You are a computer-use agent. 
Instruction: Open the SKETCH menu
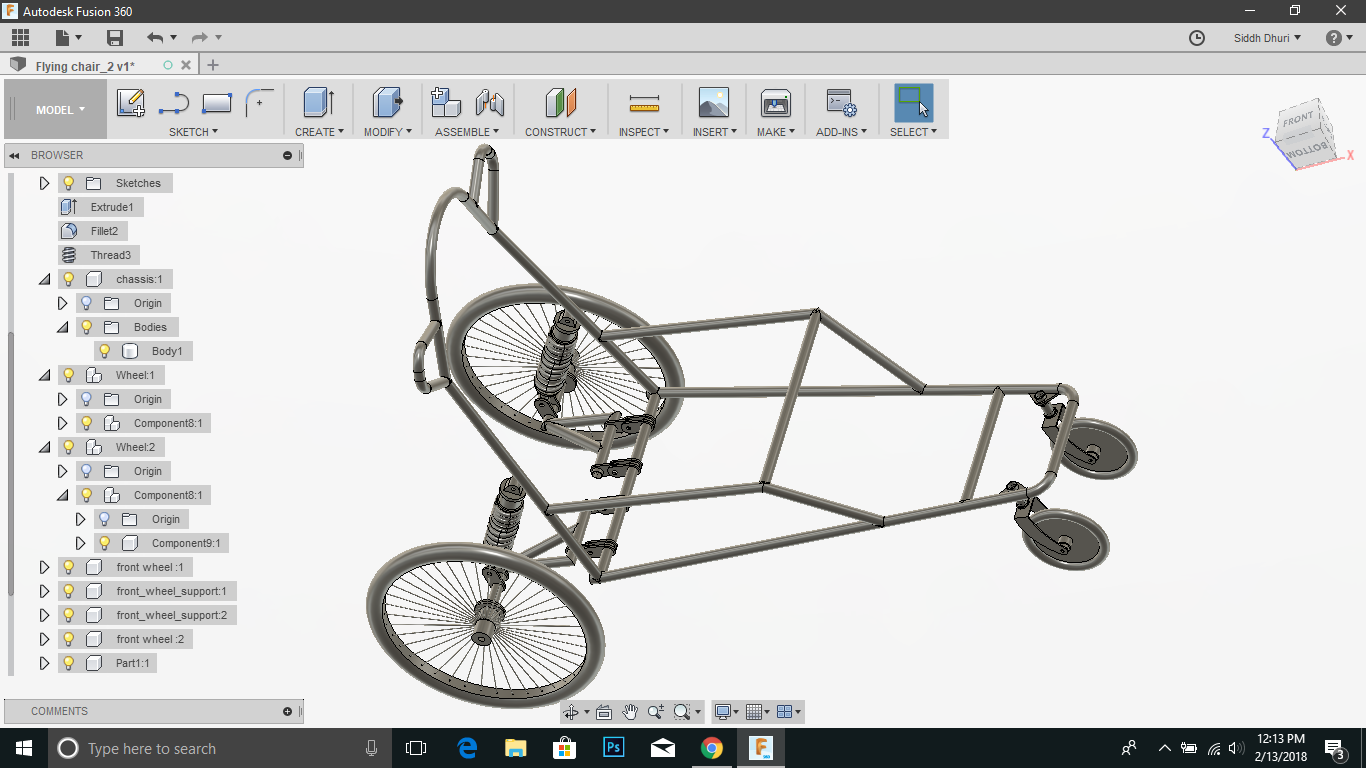click(193, 132)
